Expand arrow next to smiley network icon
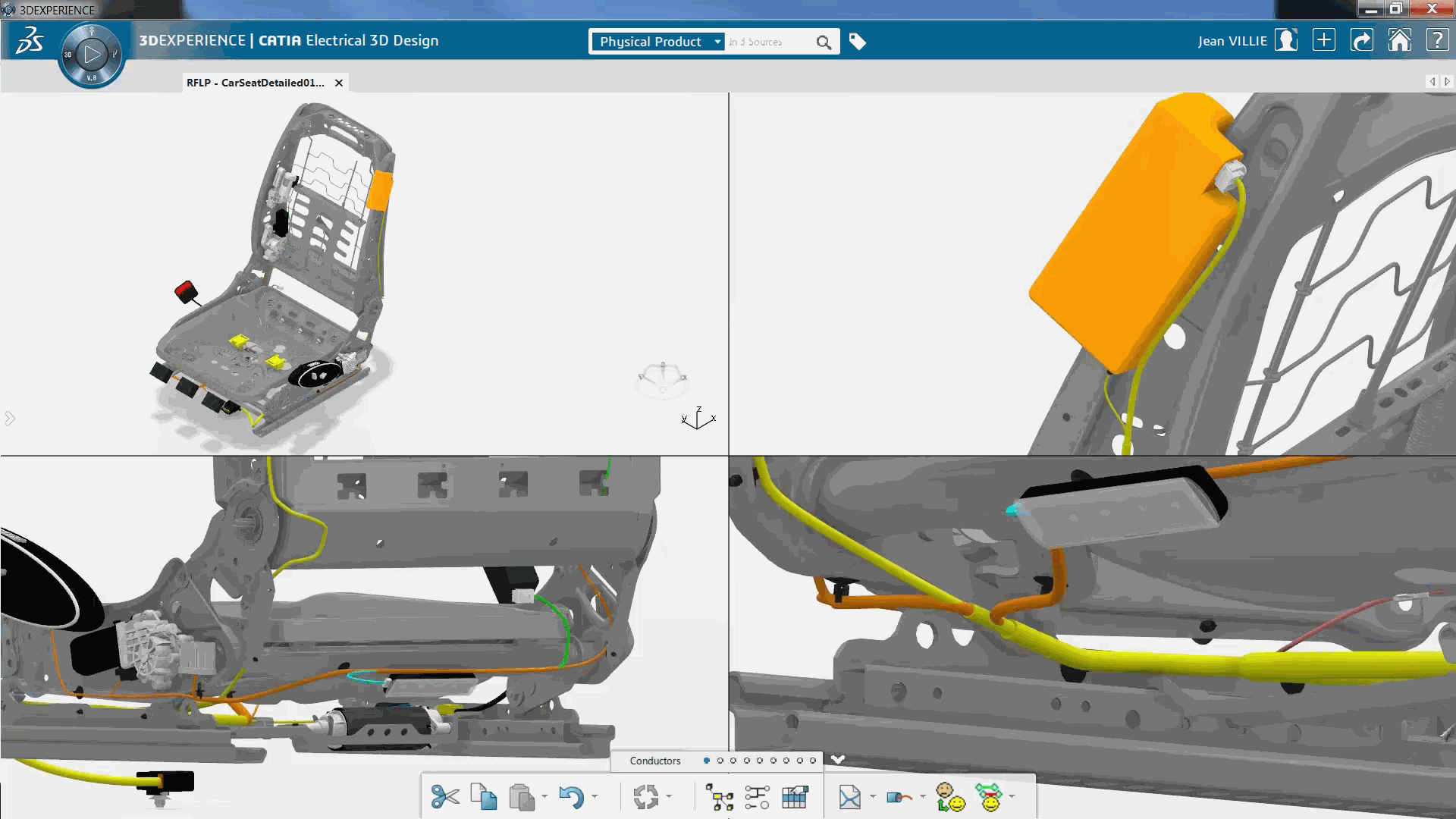Screen dimensions: 1456x819 coord(1012,797)
